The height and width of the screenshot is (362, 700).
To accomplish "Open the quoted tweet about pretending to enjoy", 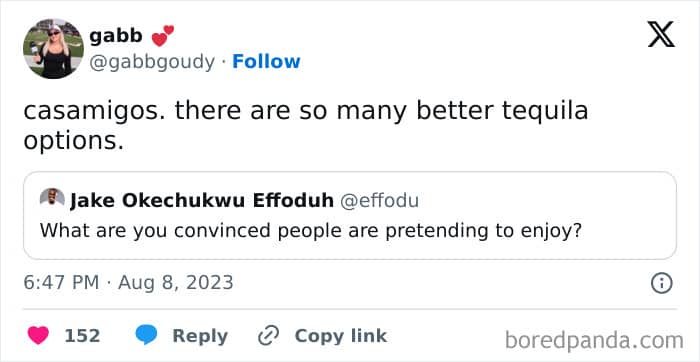I will (x=350, y=215).
